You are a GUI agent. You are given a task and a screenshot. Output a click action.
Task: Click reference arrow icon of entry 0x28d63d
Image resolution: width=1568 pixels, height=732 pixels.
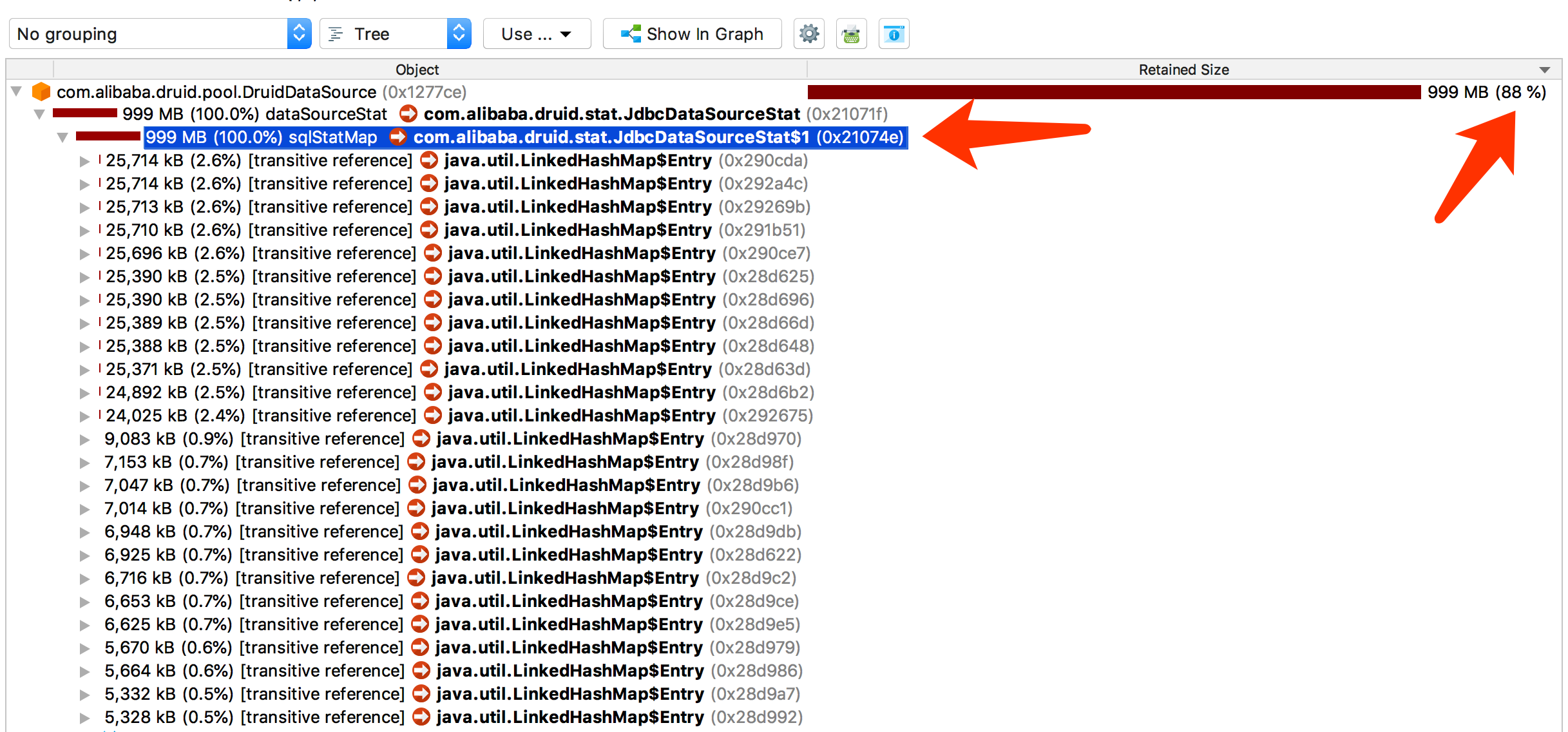tap(429, 369)
